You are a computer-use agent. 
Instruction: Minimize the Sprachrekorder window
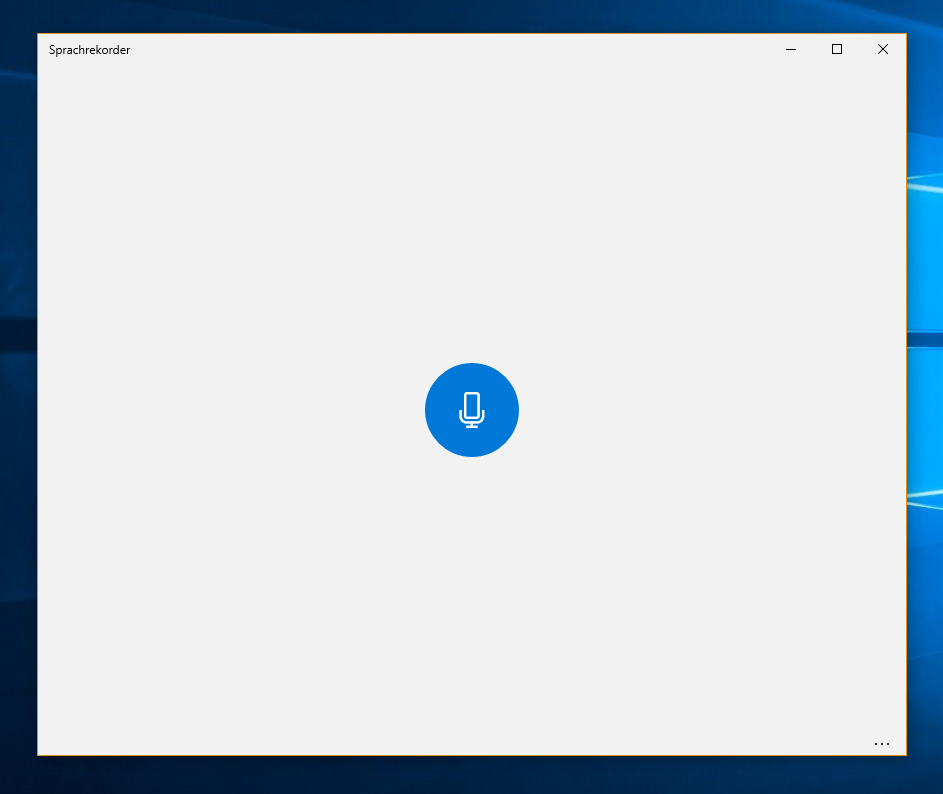pos(791,50)
